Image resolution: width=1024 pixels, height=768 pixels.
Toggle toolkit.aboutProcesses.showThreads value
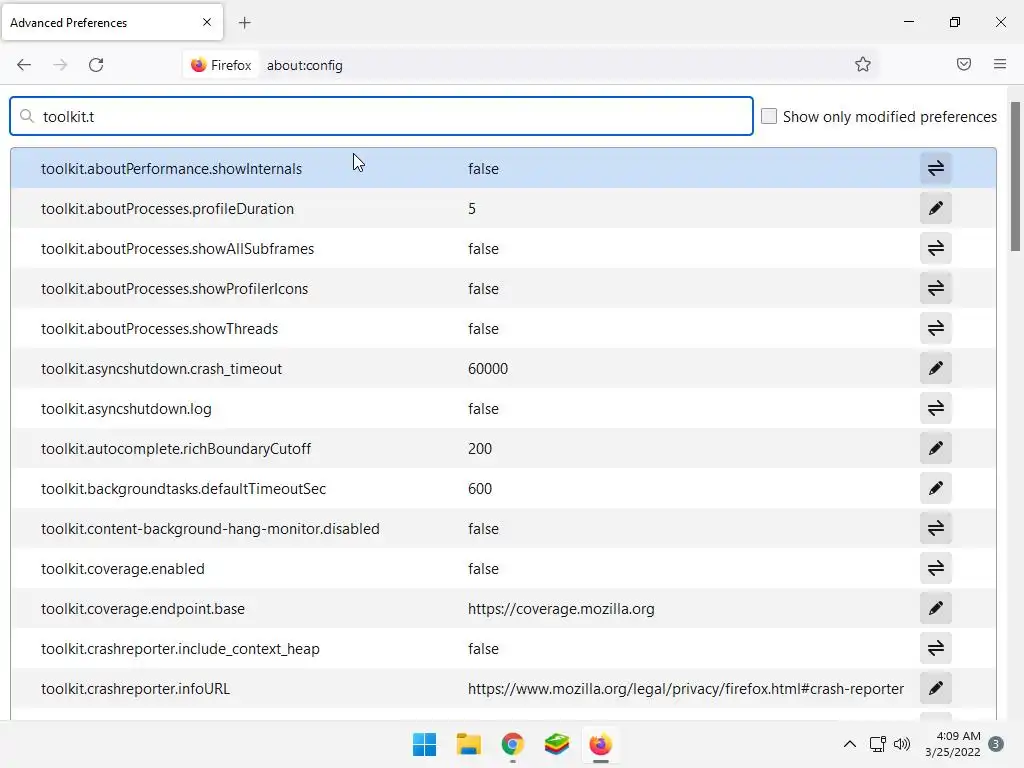click(x=935, y=328)
